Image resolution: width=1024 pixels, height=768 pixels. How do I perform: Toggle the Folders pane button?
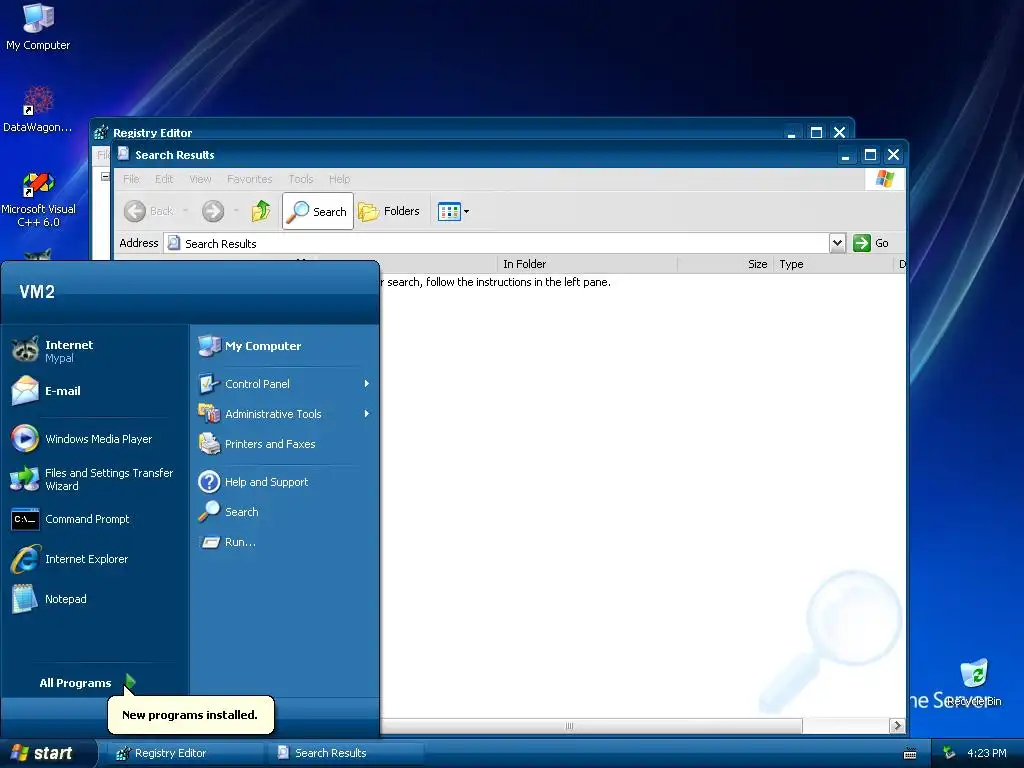[390, 211]
